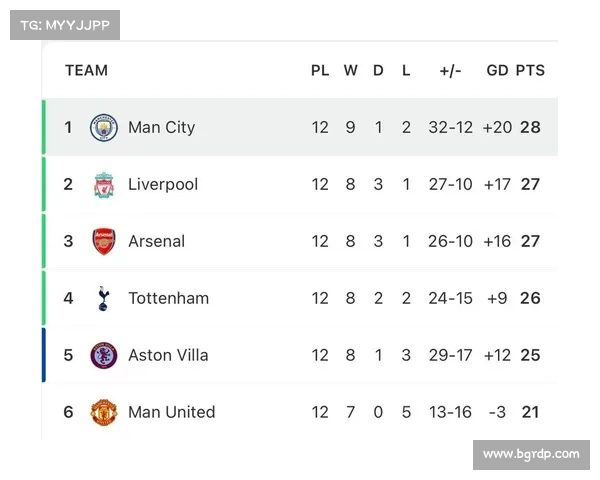600x480 pixels.
Task: Open the Aston Villa team name
Action: [x=168, y=355]
